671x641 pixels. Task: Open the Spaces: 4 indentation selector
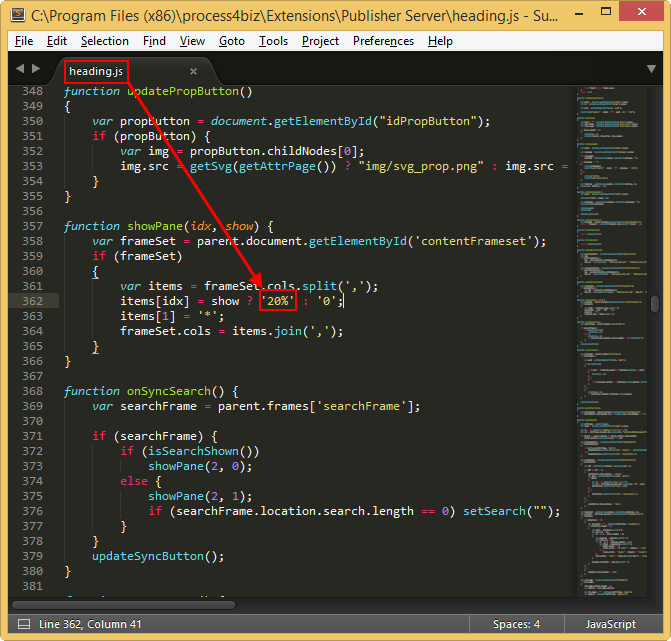516,624
